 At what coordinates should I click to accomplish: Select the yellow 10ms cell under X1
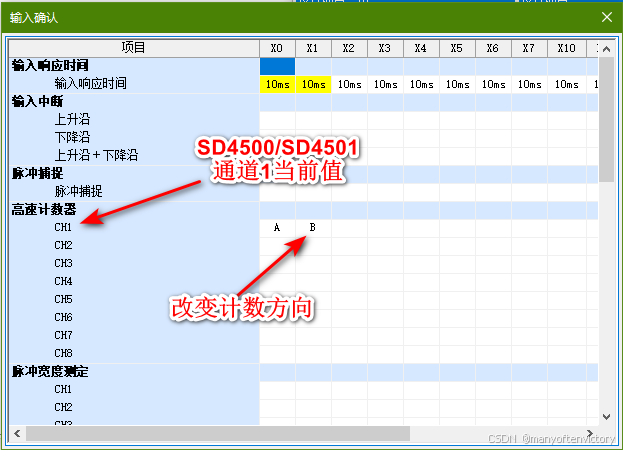pos(313,84)
